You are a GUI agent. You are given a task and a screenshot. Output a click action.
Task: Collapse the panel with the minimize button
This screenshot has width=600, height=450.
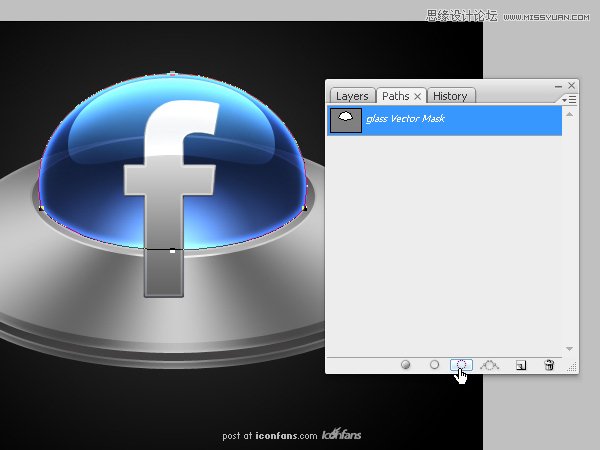coord(557,86)
